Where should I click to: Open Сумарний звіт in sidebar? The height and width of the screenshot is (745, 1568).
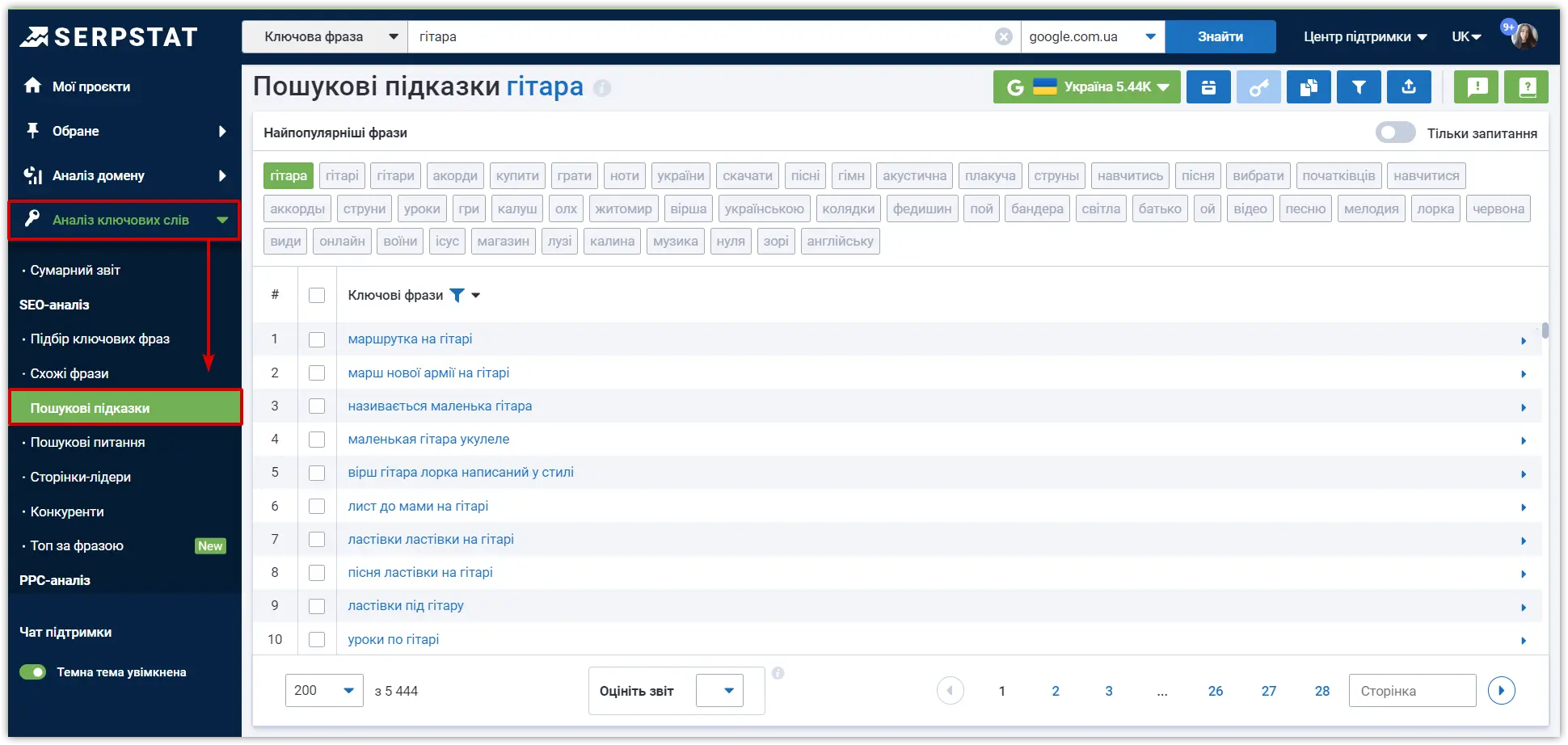pos(75,270)
